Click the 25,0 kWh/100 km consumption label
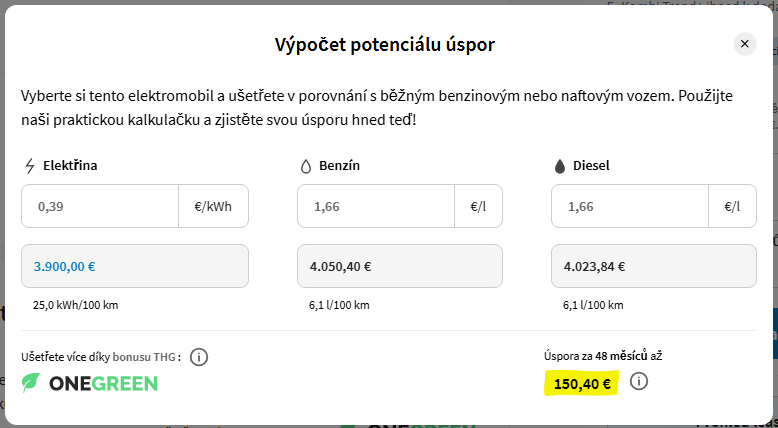This screenshot has width=778, height=428. point(76,305)
